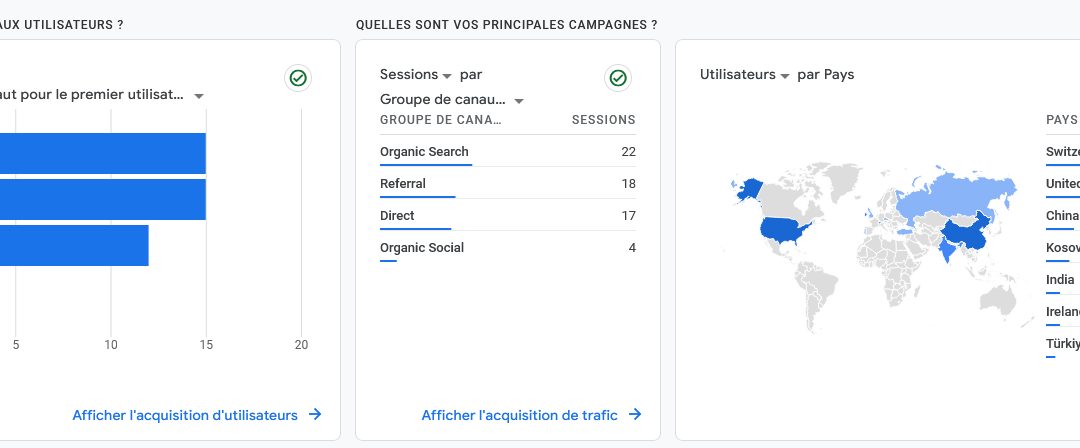Image resolution: width=1080 pixels, height=448 pixels.
Task: Open the Sessions metric dropdown
Action: click(416, 74)
